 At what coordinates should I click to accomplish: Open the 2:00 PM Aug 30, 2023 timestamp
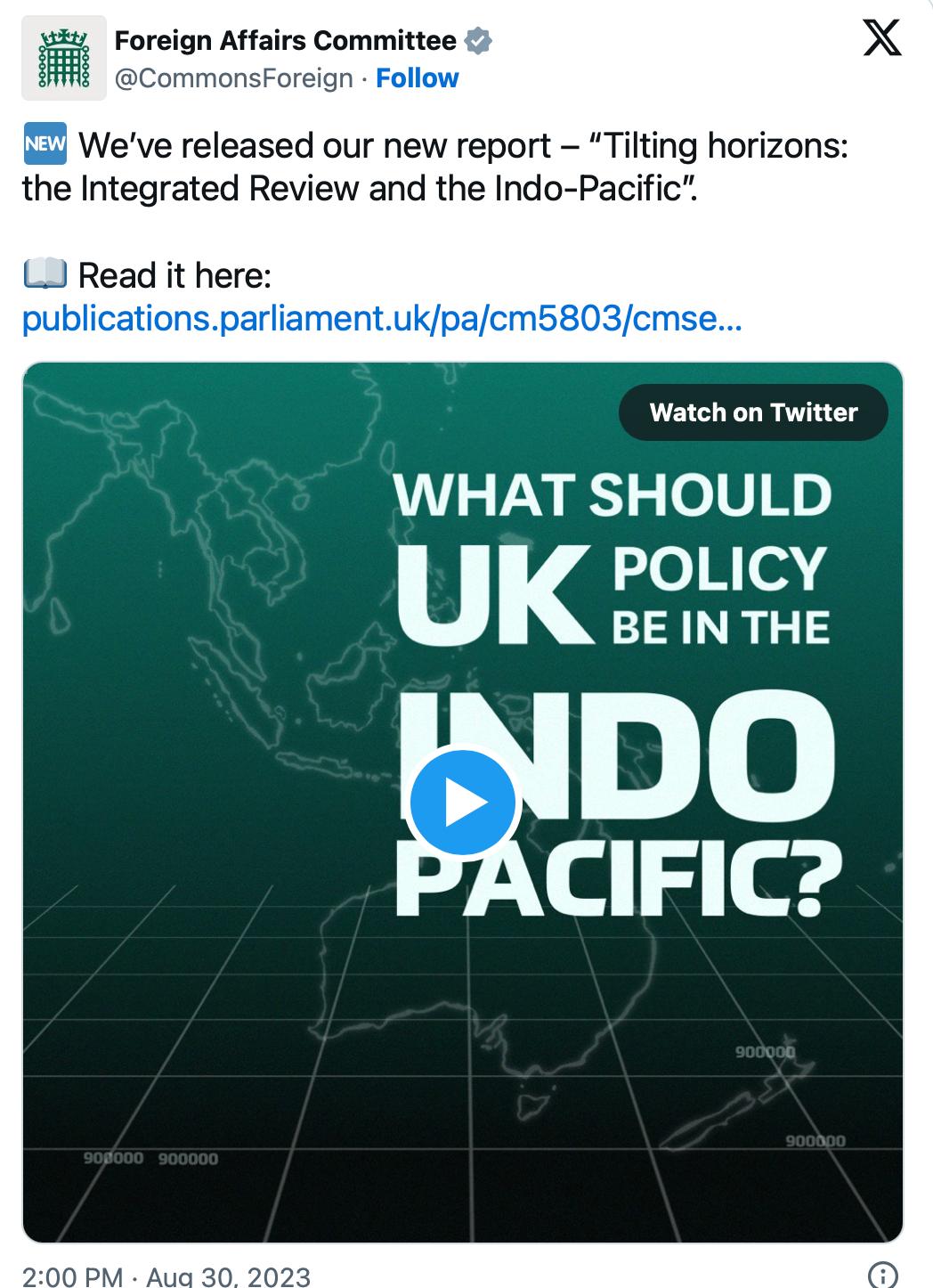tap(166, 1276)
